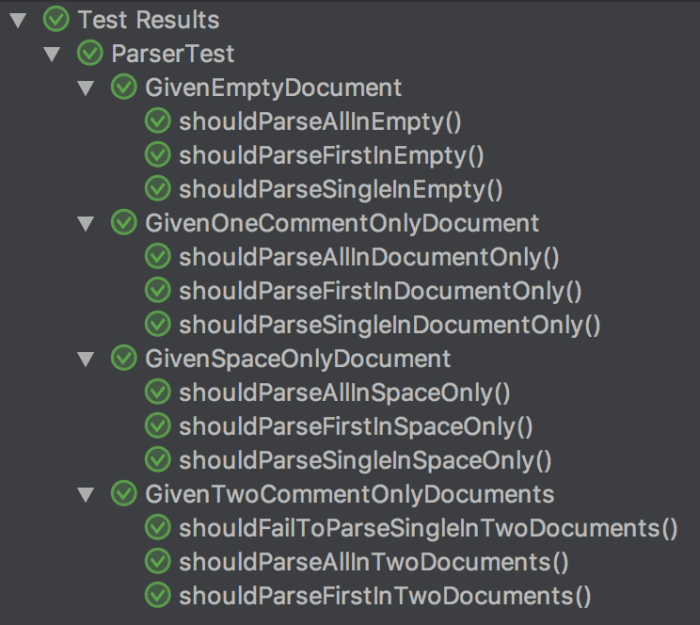Click the green check icon of shouldParseAllInEmpty()
Screen dimensions: 700x625
pyautogui.click(x=158, y=121)
